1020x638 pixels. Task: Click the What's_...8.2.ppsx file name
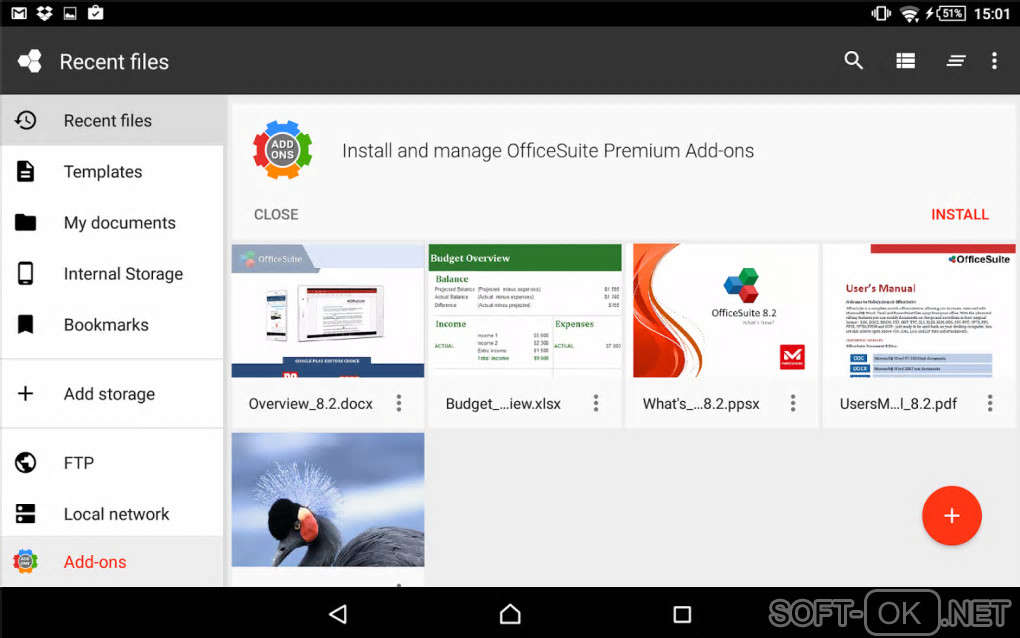coord(701,404)
